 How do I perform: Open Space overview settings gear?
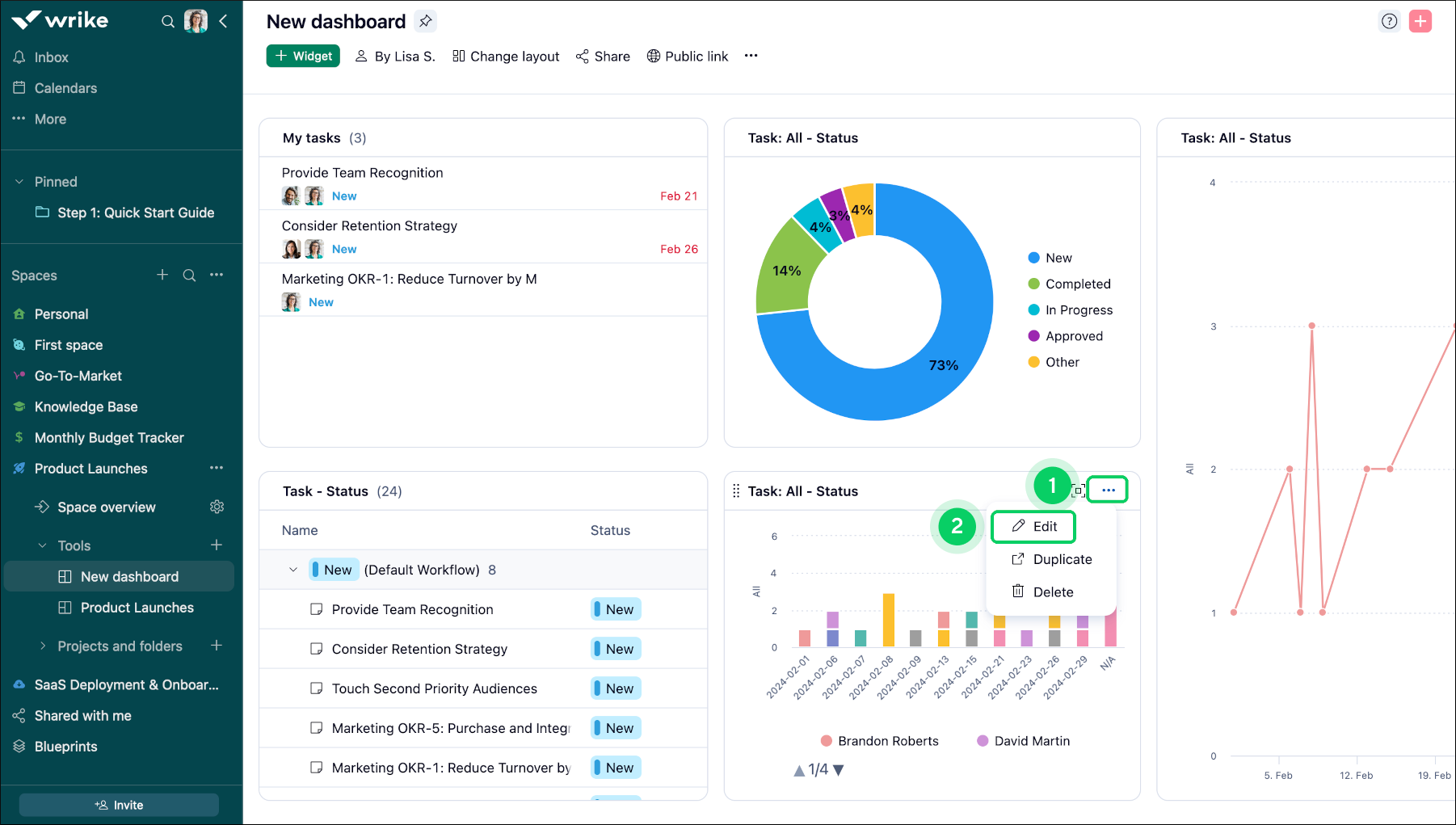[217, 507]
